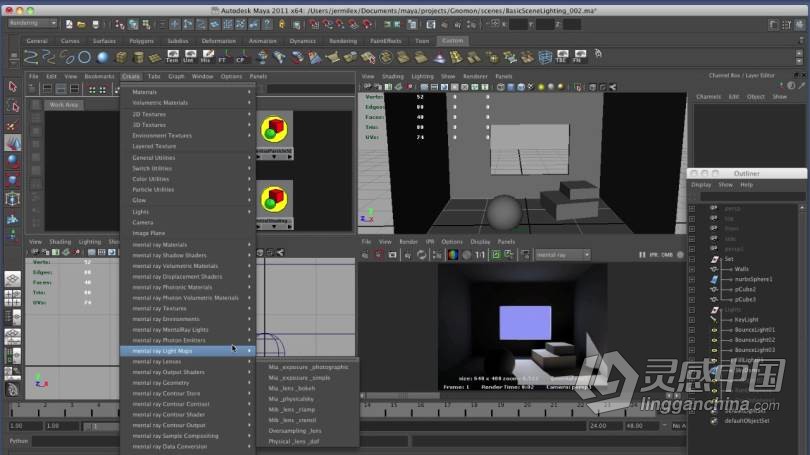Image resolution: width=810 pixels, height=455 pixels.
Task: Toggle the question mark selection mask
Action: point(268,24)
